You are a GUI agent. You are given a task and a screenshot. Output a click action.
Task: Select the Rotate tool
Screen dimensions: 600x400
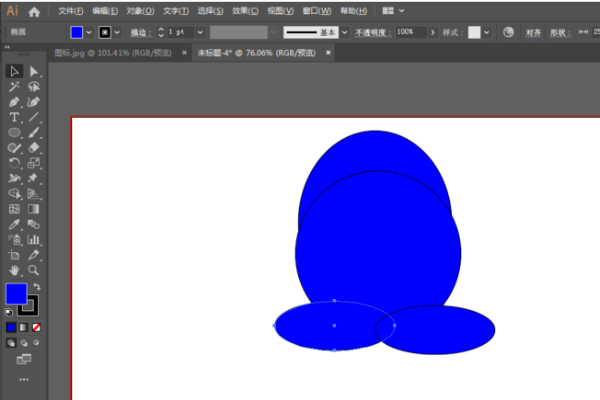click(14, 163)
